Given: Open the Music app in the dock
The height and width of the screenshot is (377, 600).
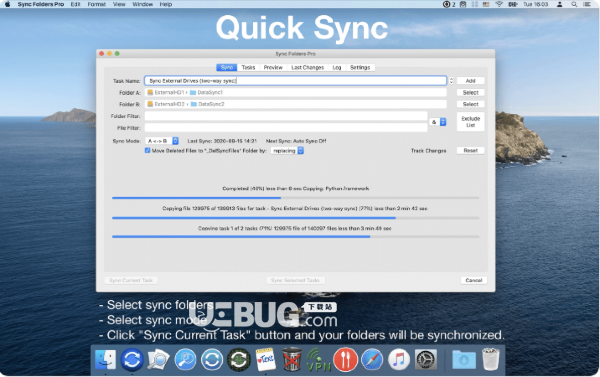Looking at the screenshot, I should 399,359.
